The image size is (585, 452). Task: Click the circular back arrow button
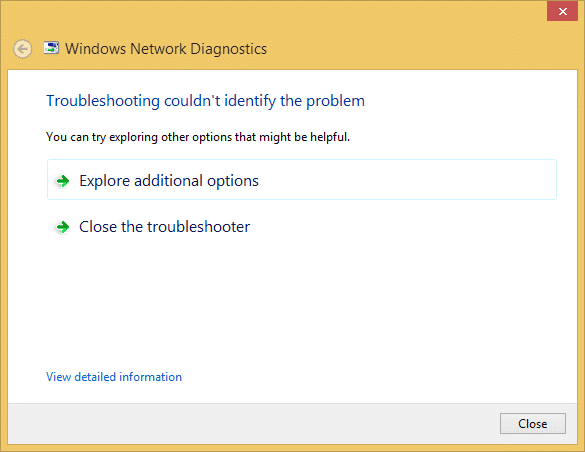pyautogui.click(x=22, y=49)
